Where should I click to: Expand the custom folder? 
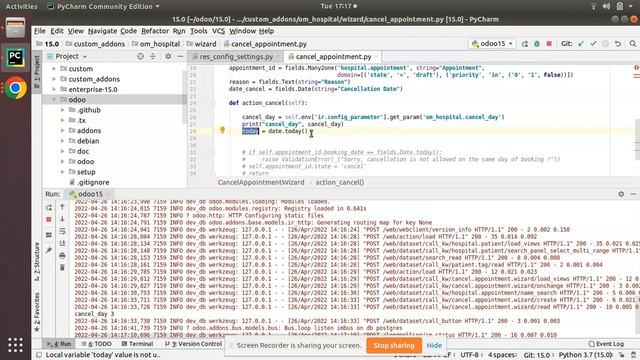(x=54, y=69)
